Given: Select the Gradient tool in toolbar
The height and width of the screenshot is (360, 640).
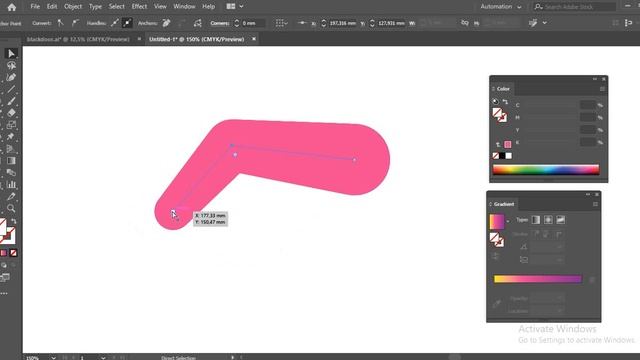Looking at the screenshot, I should pos(11,160).
